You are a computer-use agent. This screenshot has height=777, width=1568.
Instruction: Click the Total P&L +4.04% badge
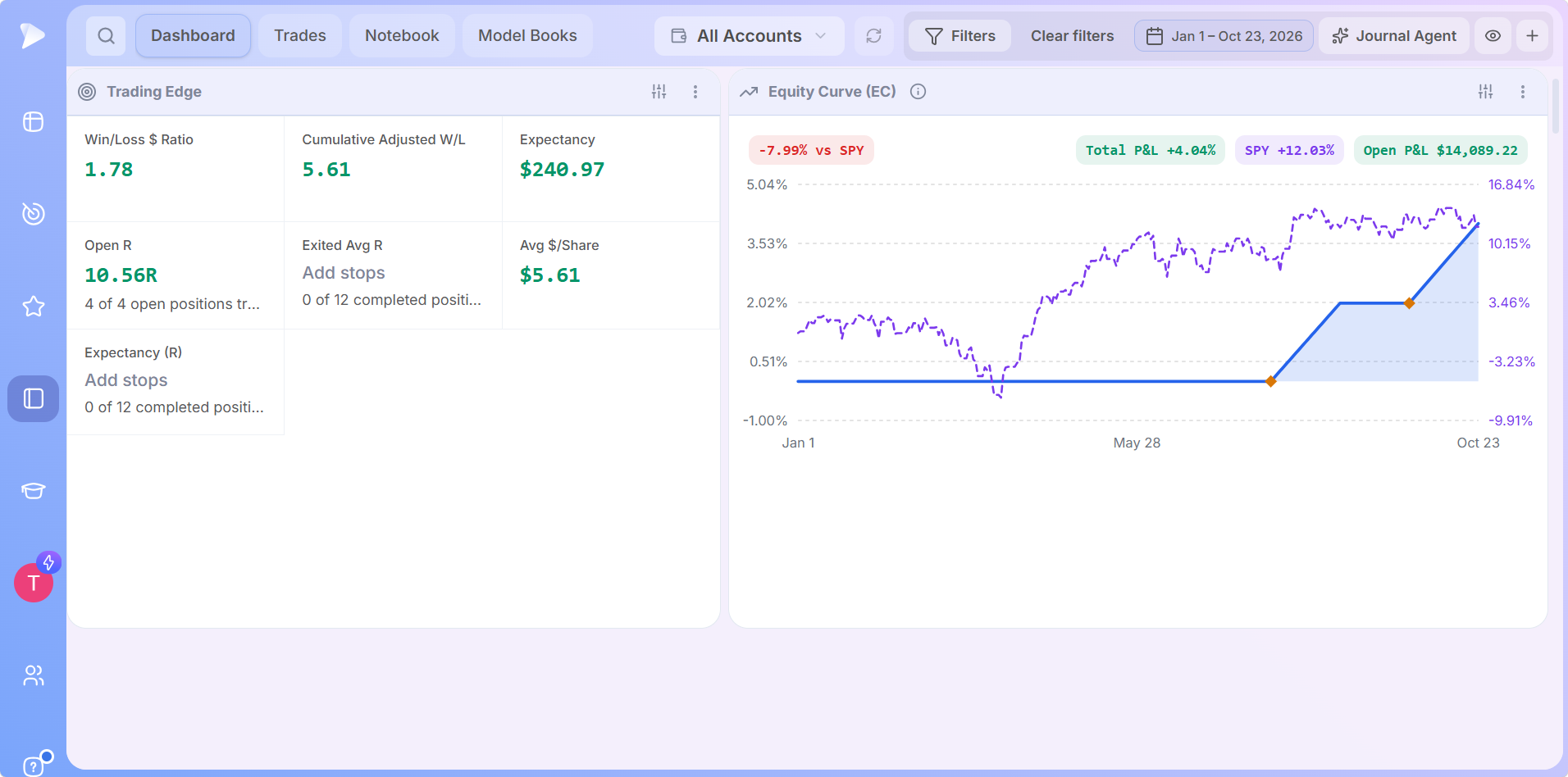[1151, 150]
